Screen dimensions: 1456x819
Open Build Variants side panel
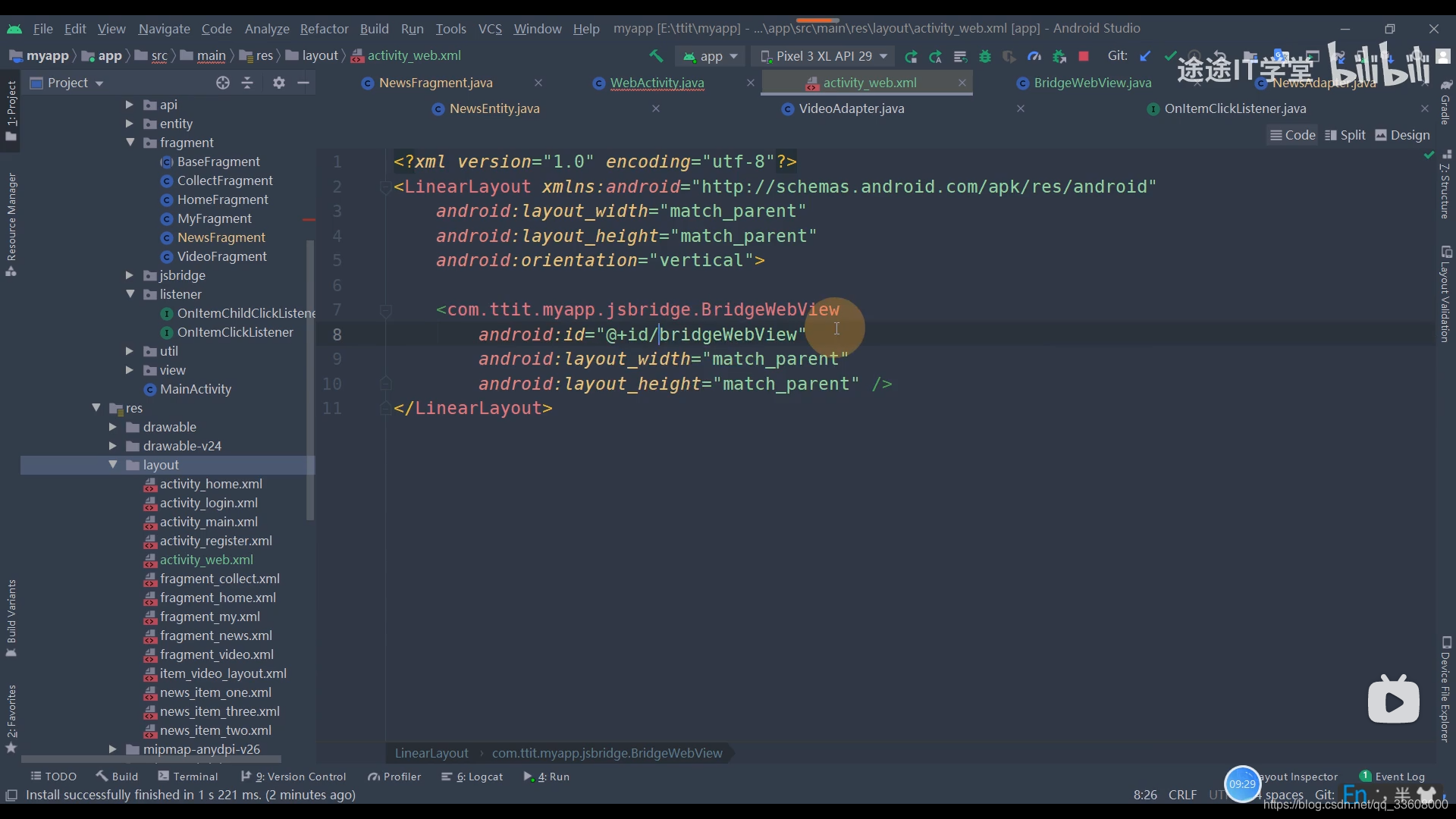click(x=11, y=618)
